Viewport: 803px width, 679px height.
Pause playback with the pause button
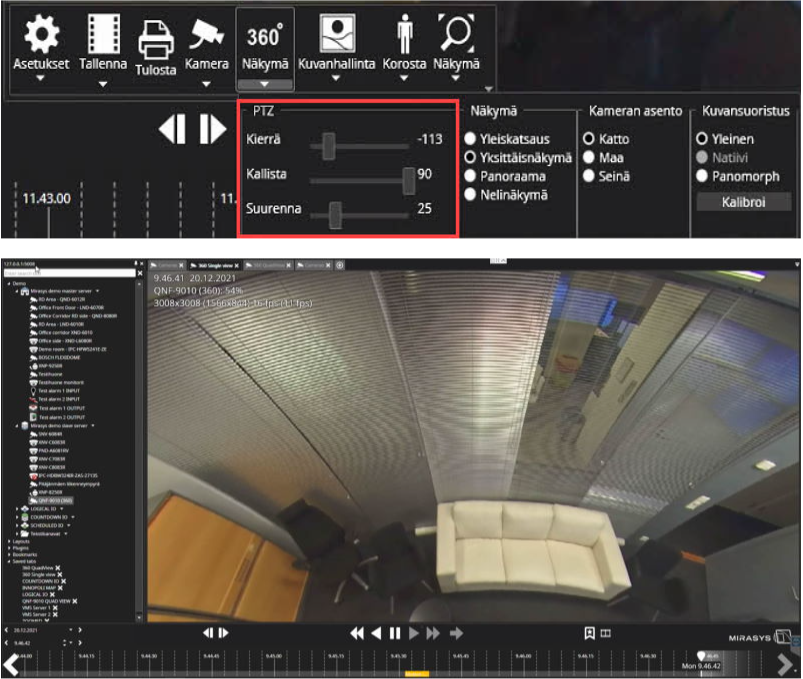(395, 633)
